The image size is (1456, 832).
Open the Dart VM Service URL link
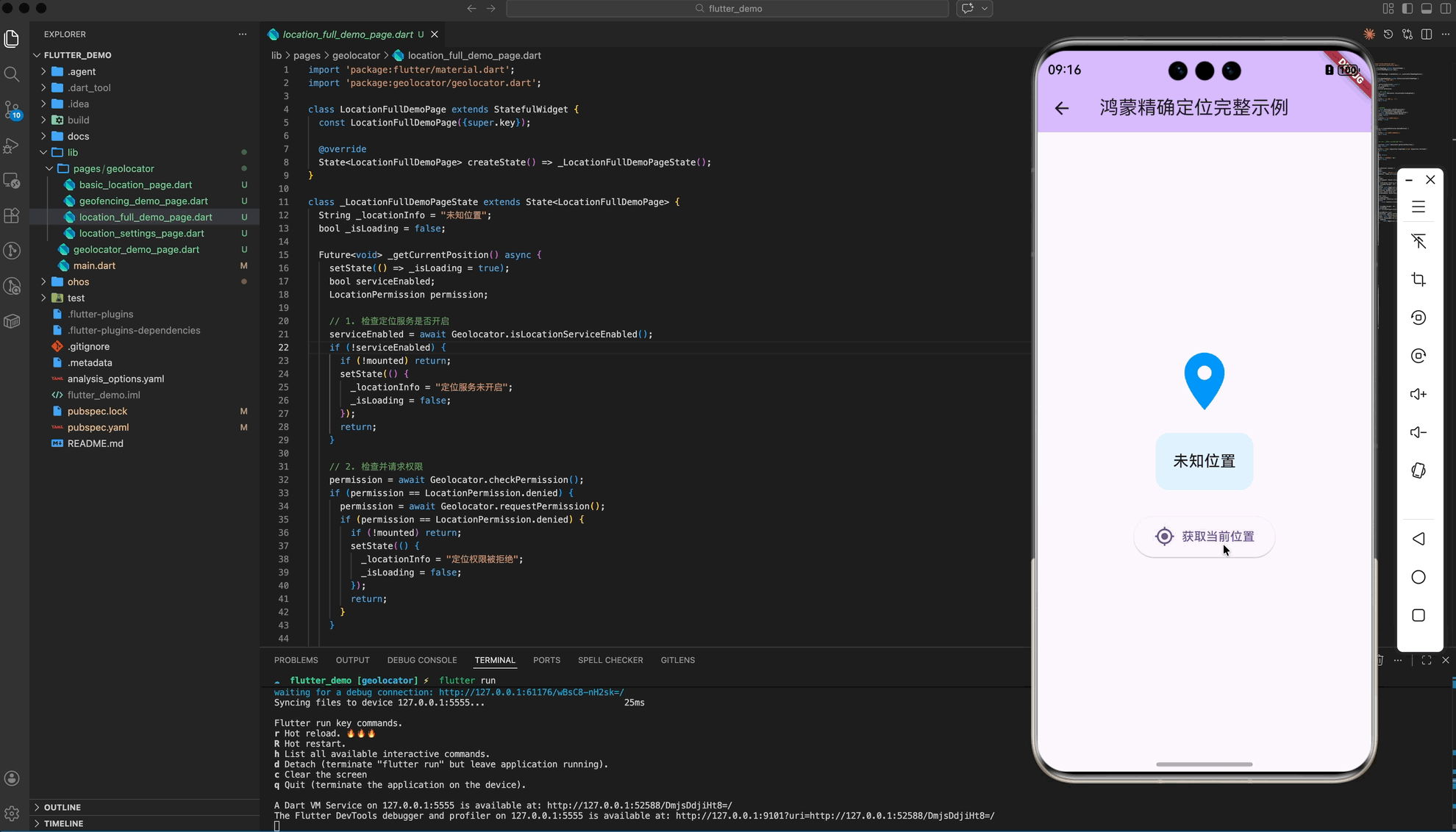pos(638,806)
